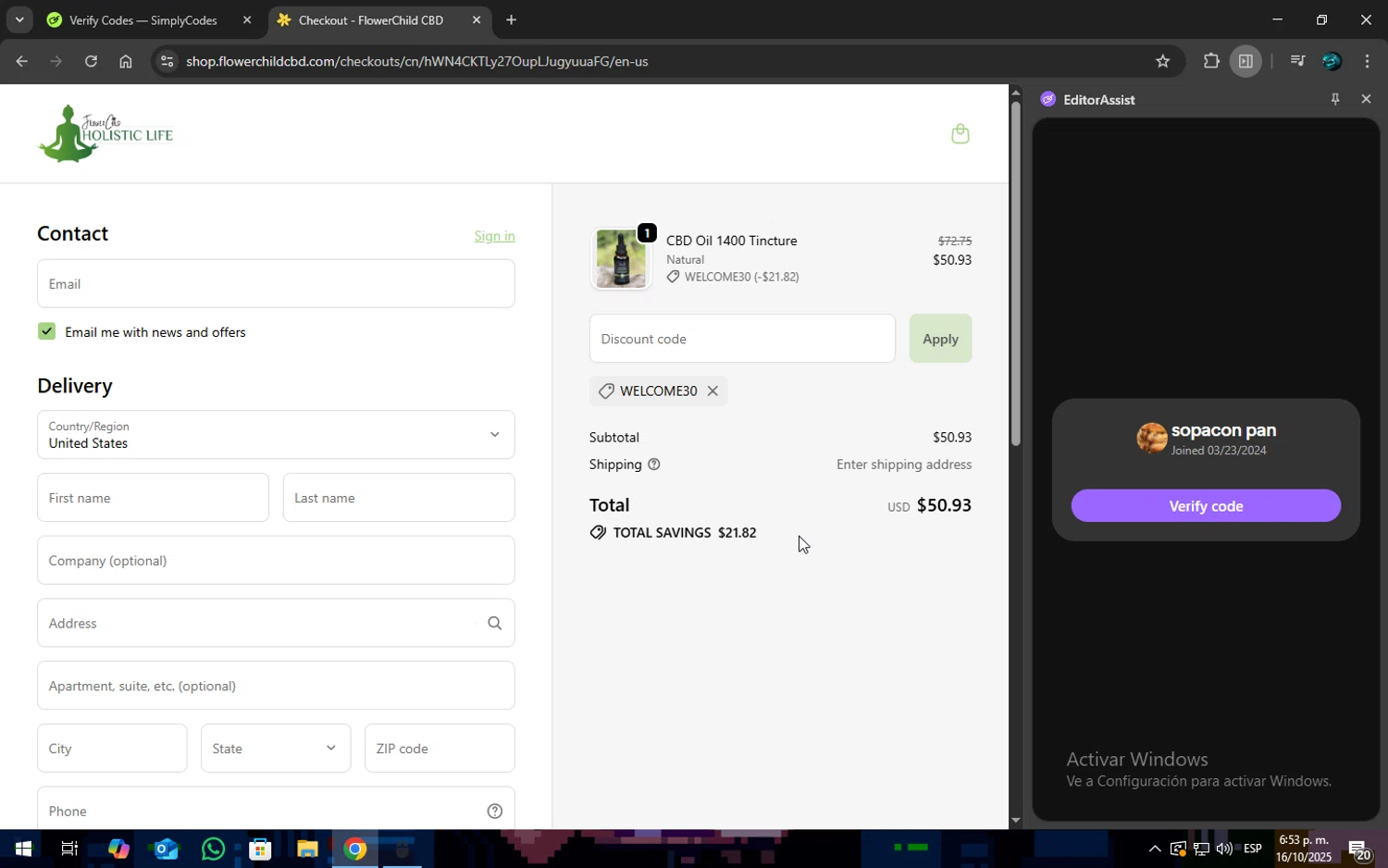Open Microsoft Store from the taskbar
This screenshot has height=868, width=1388.
(x=260, y=849)
